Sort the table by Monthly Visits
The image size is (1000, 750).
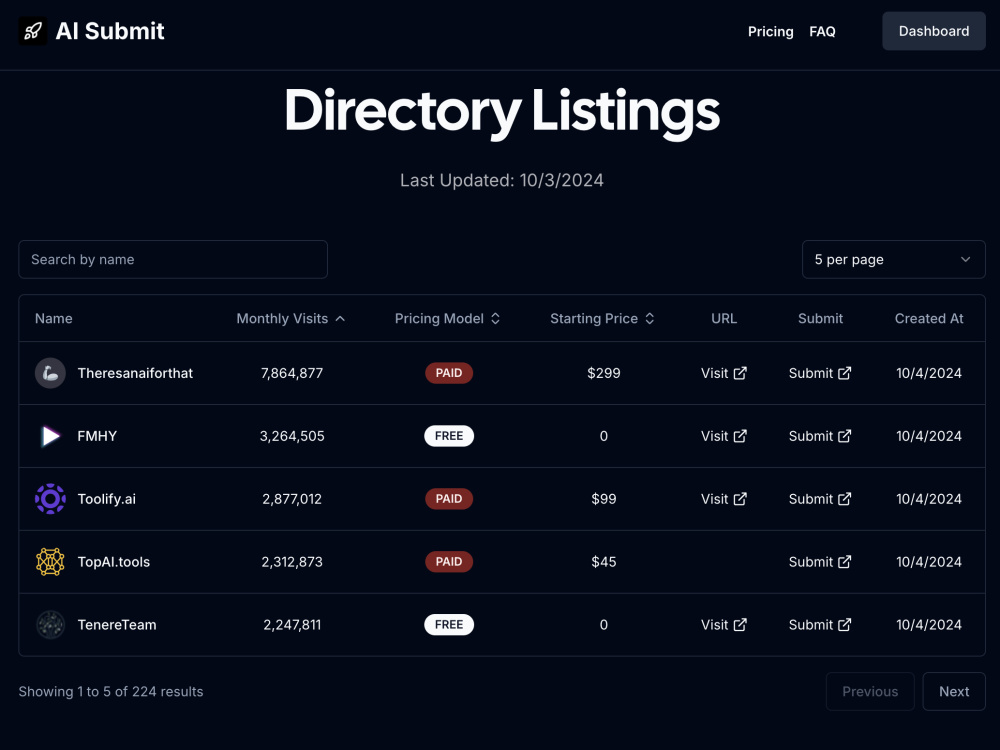(291, 318)
